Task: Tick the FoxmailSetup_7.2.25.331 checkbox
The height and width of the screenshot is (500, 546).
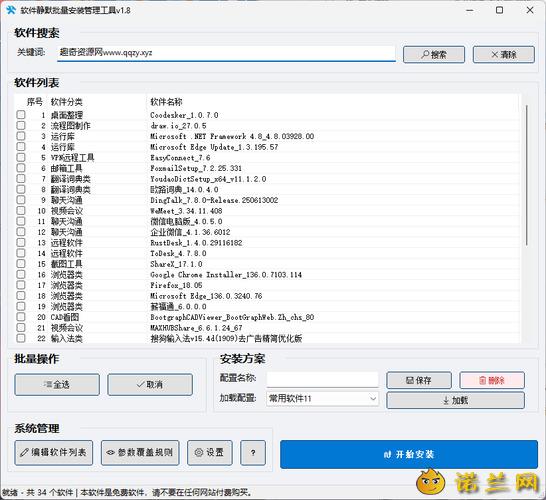Action: [x=21, y=168]
